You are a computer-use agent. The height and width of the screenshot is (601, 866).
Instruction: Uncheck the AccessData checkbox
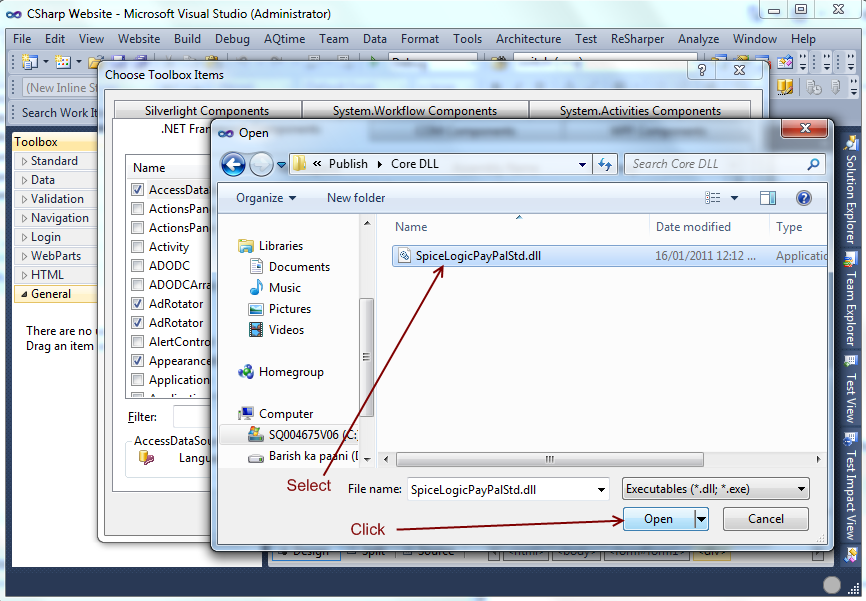tap(138, 190)
